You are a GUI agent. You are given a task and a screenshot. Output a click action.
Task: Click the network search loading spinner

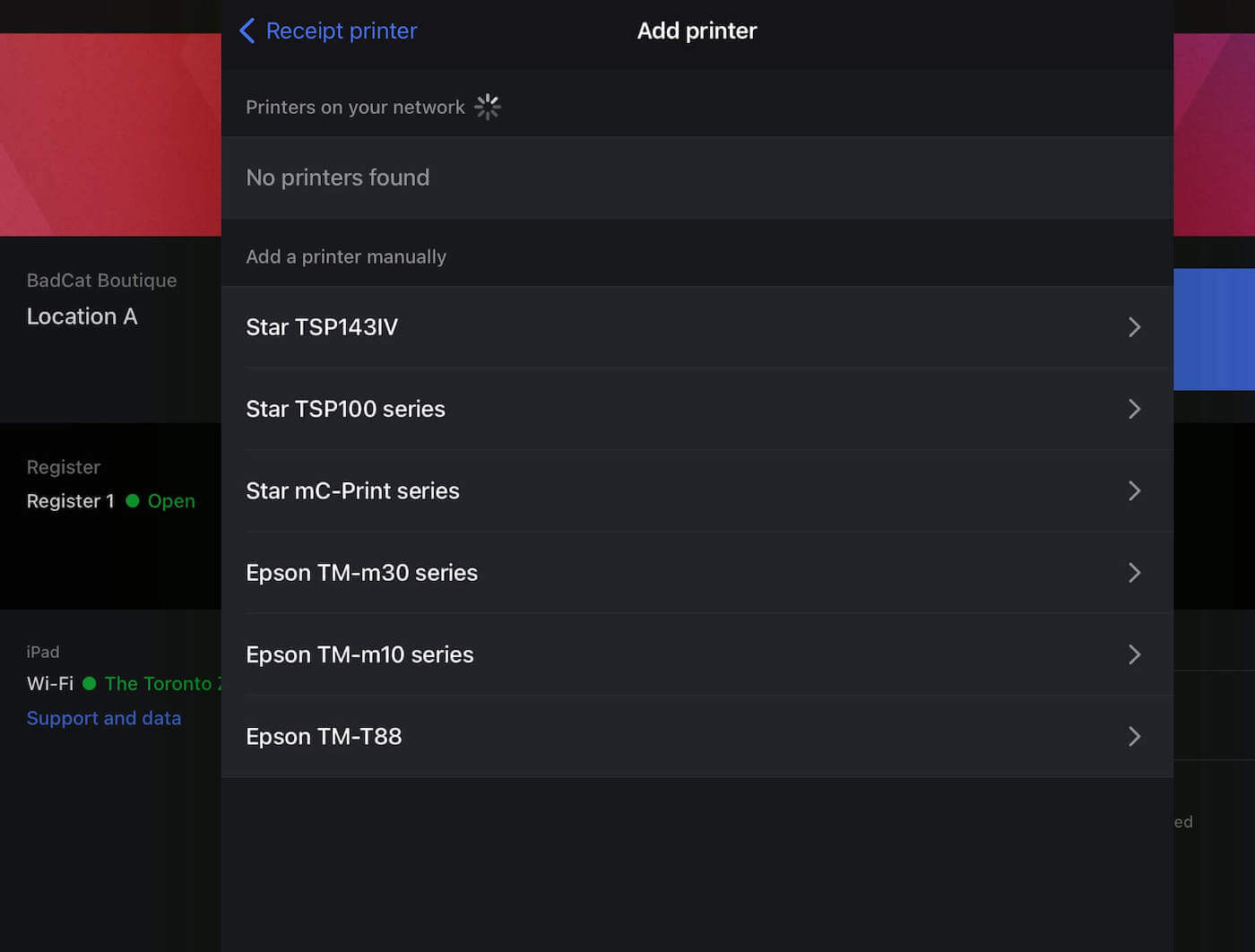coord(488,107)
